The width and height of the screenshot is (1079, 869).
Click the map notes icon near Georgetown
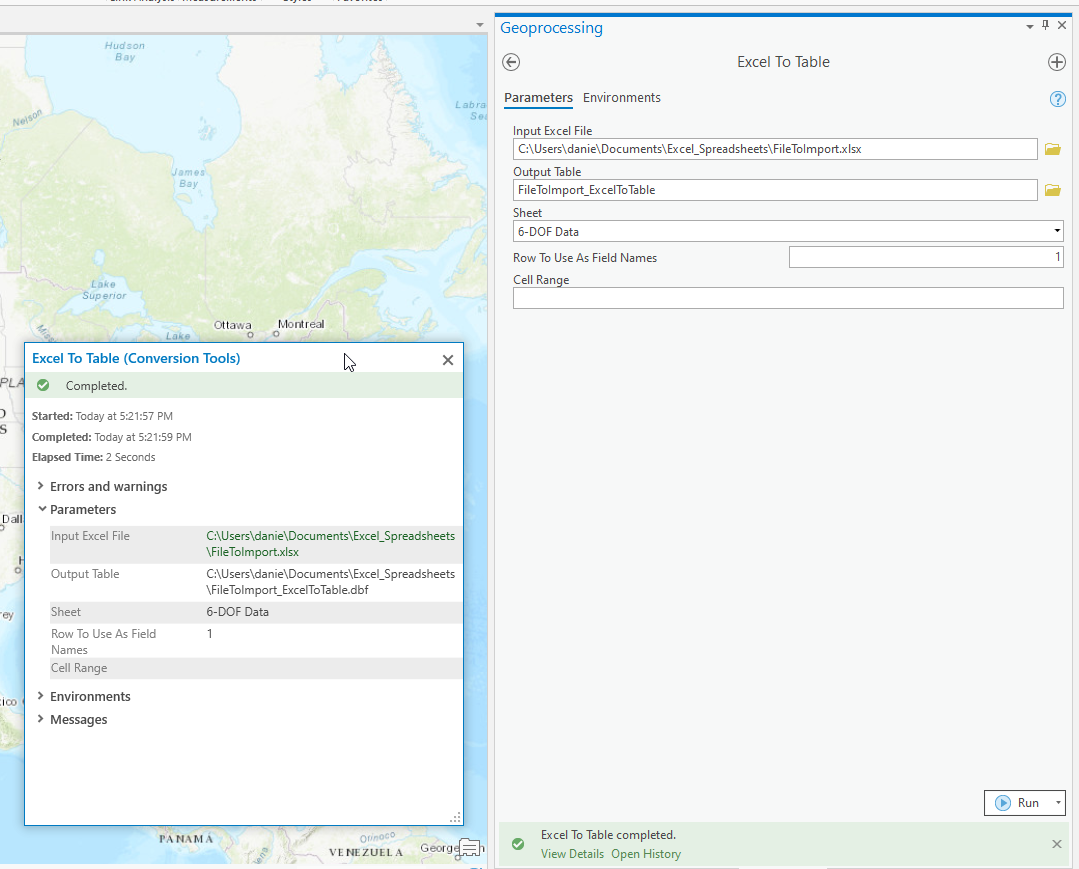pyautogui.click(x=469, y=848)
